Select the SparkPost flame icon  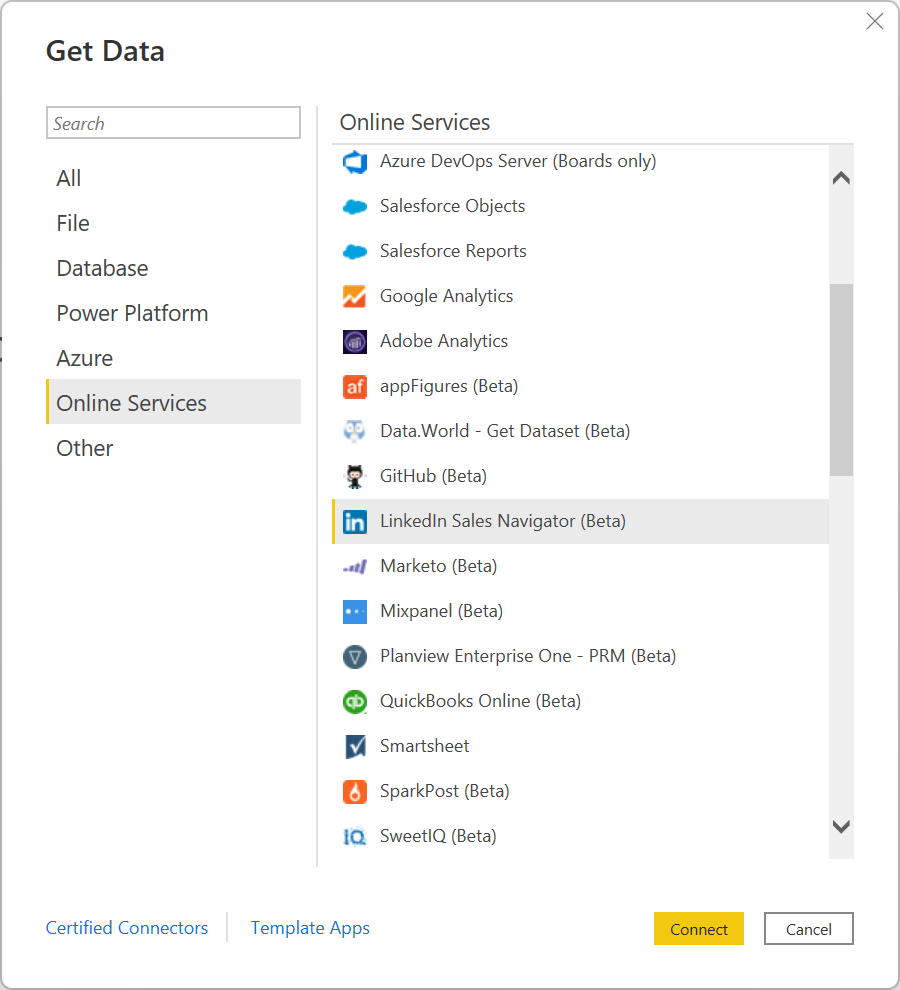point(355,792)
